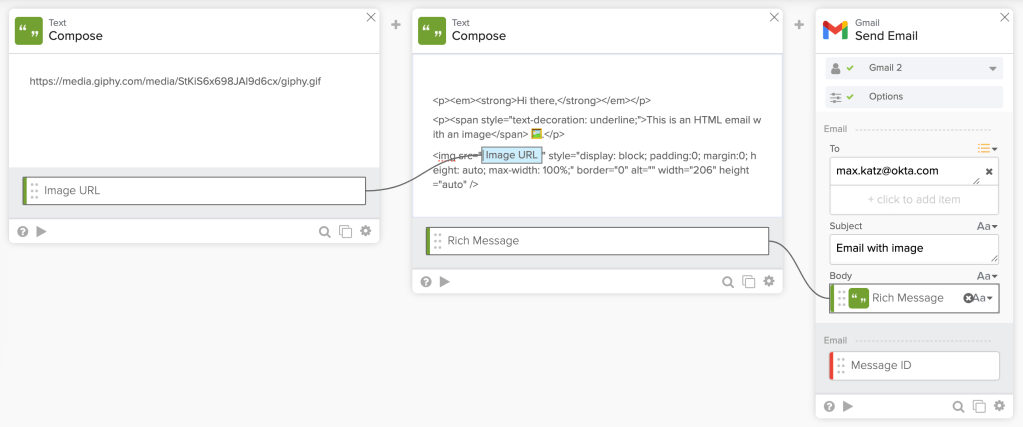Screen dimensions: 1023x427
Task: Close the first Compose card
Action: (371, 17)
